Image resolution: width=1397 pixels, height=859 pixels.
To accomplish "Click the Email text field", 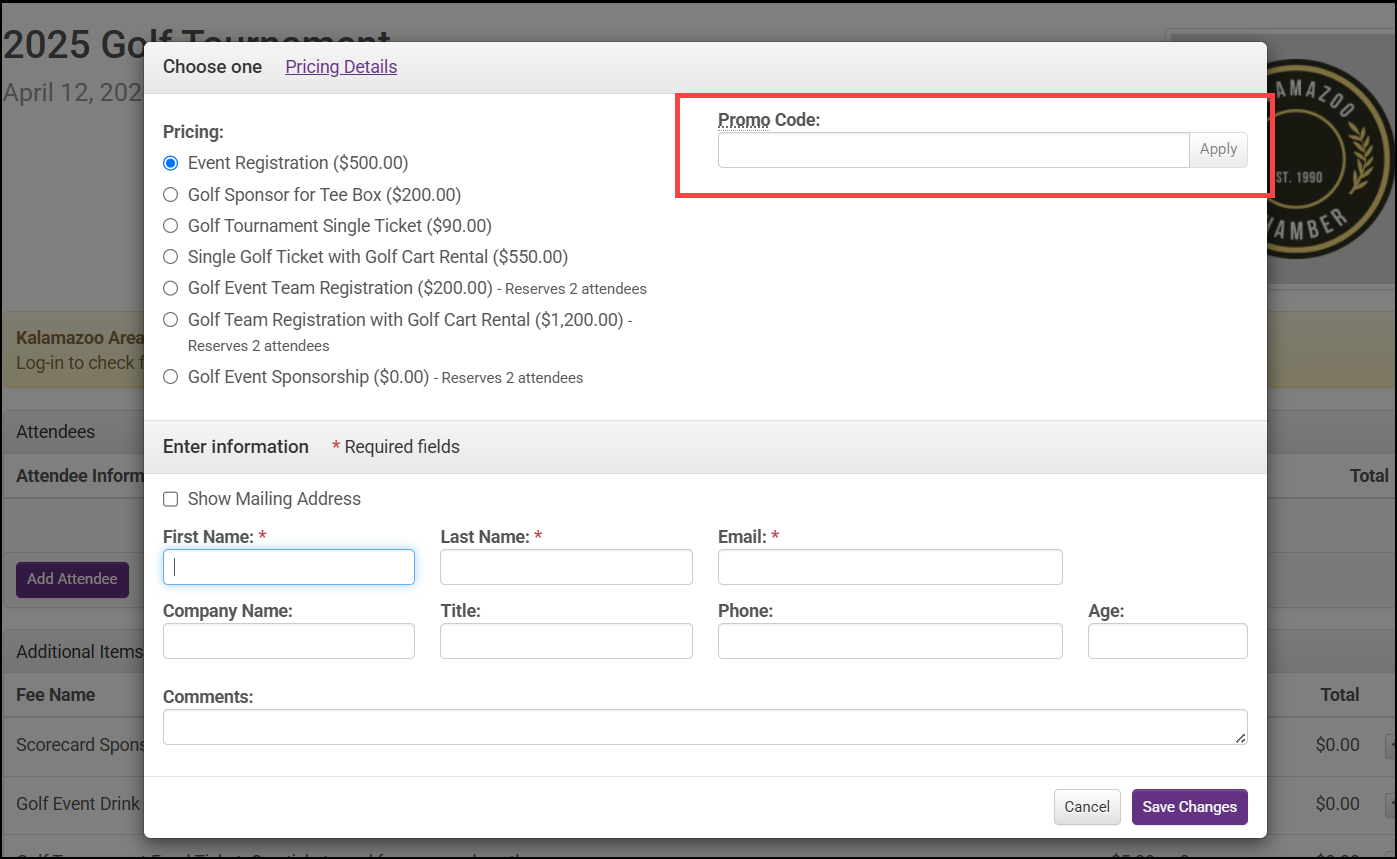I will tap(889, 567).
